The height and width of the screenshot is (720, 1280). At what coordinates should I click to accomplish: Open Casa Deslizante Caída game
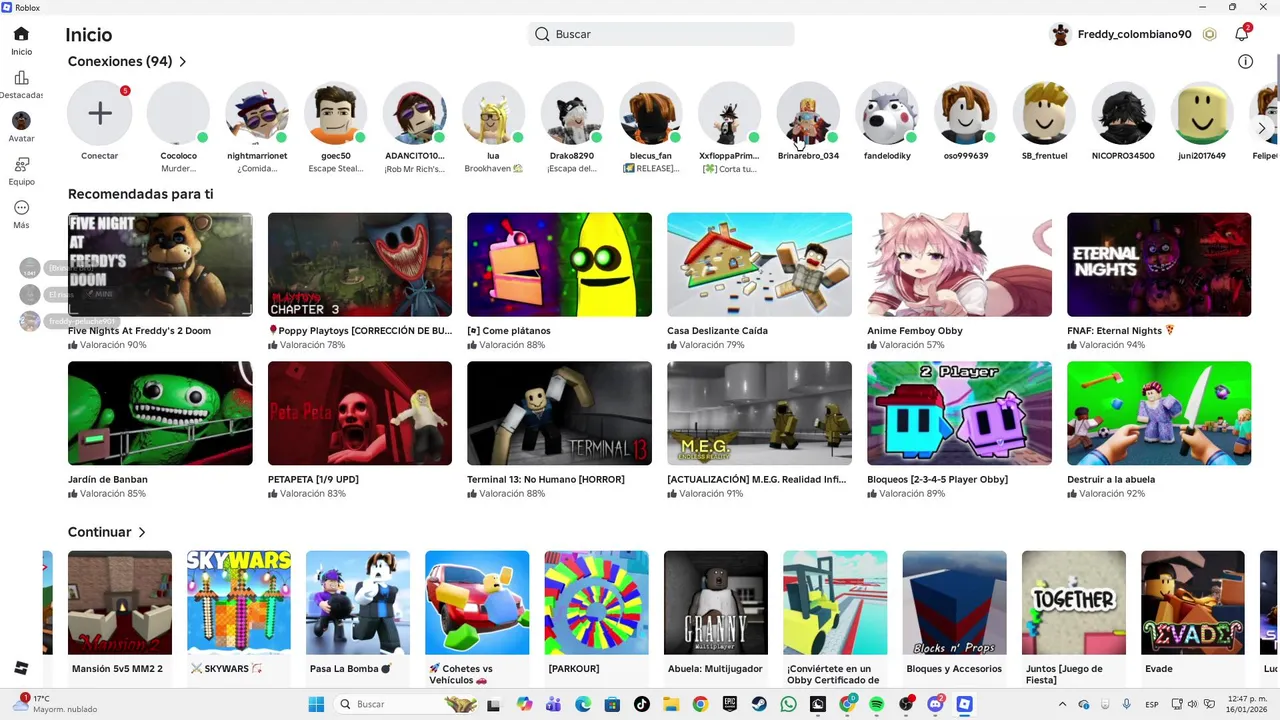tap(759, 281)
